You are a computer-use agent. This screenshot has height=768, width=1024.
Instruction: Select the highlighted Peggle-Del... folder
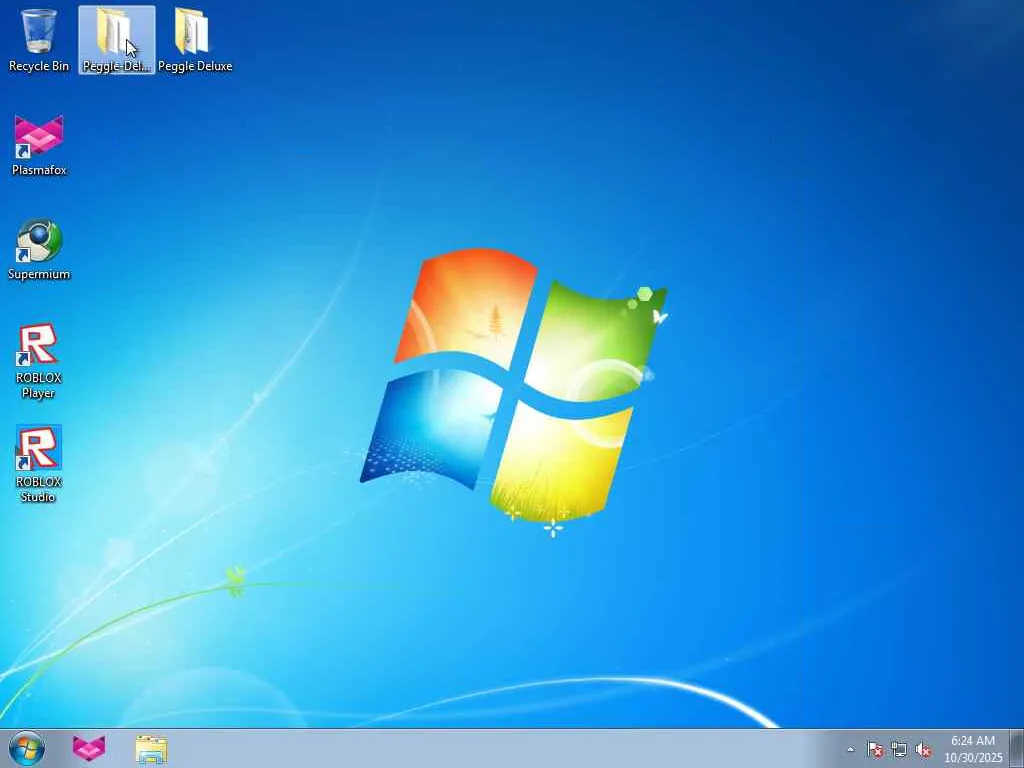coord(117,40)
